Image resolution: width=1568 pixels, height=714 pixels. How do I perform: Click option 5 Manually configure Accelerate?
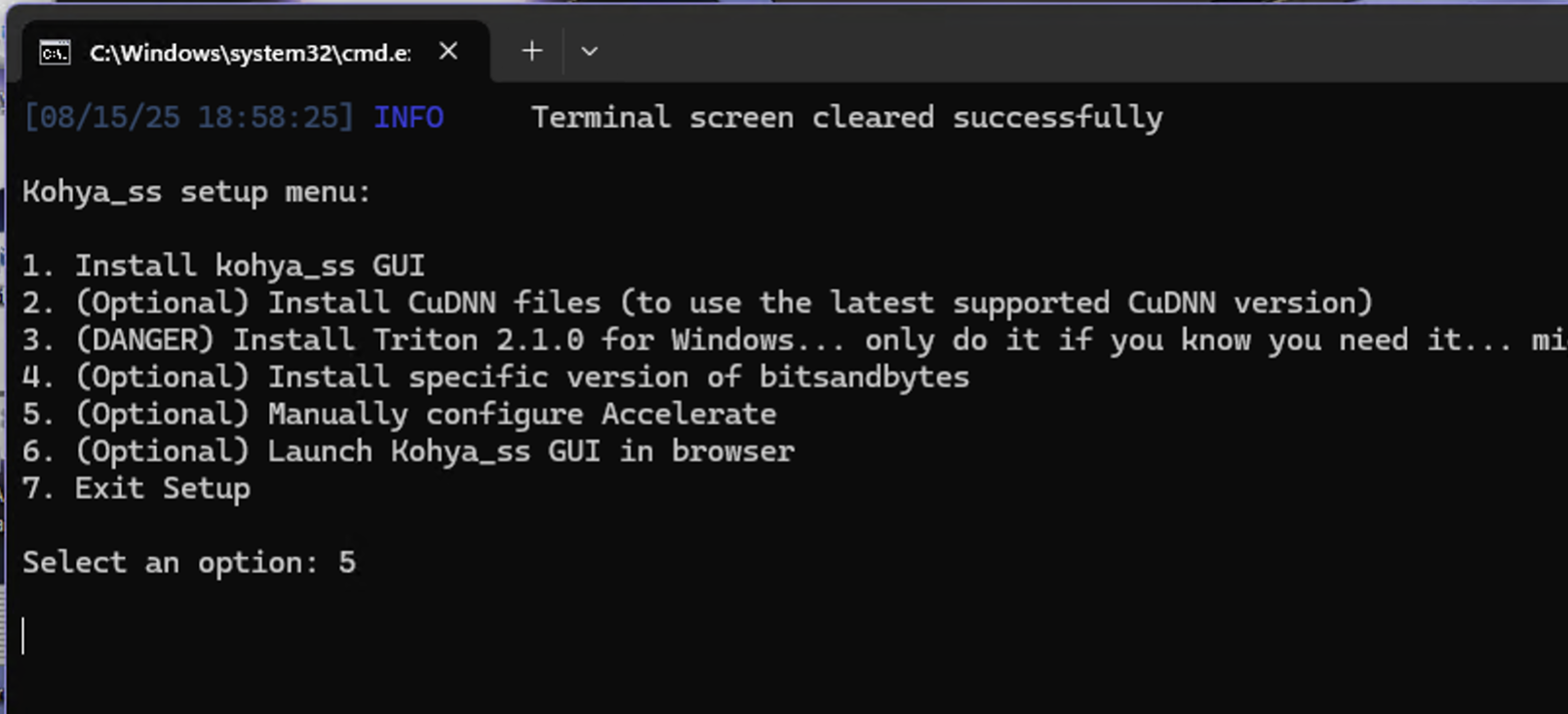400,415
